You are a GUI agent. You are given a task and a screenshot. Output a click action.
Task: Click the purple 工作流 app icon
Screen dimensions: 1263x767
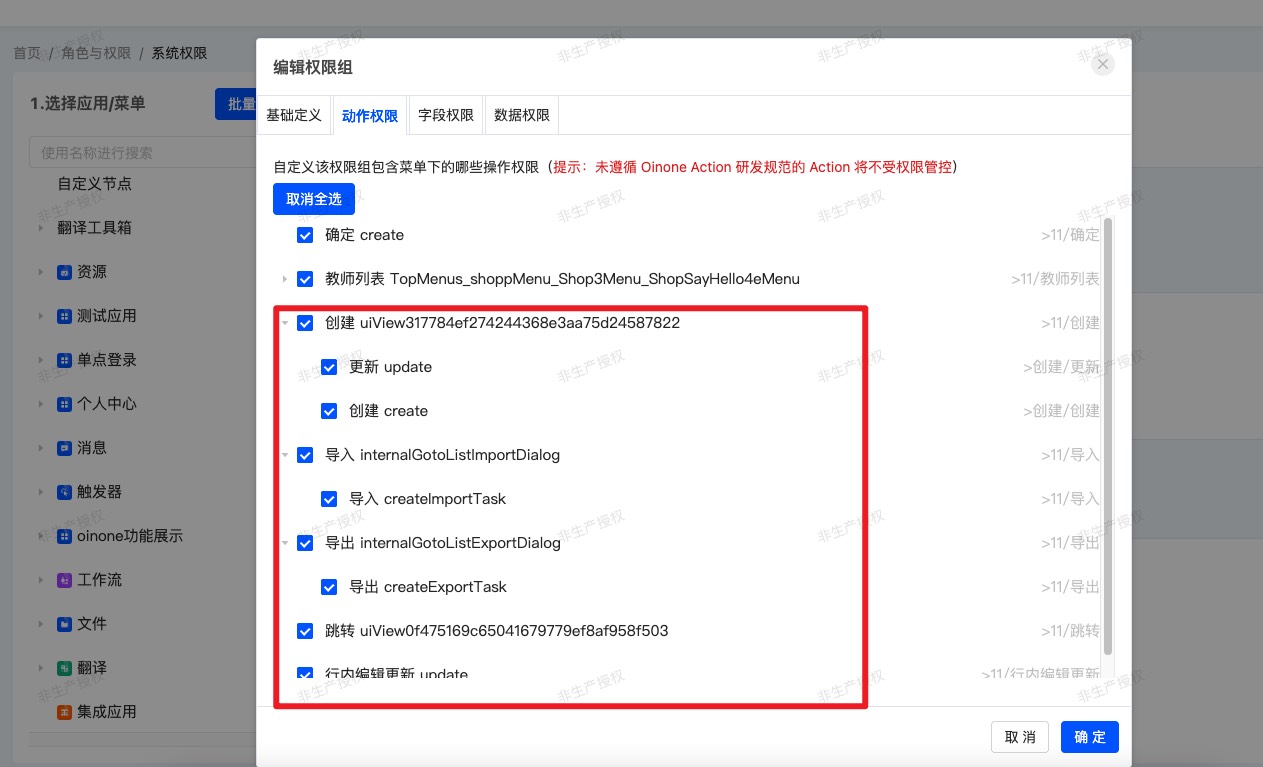click(x=64, y=580)
